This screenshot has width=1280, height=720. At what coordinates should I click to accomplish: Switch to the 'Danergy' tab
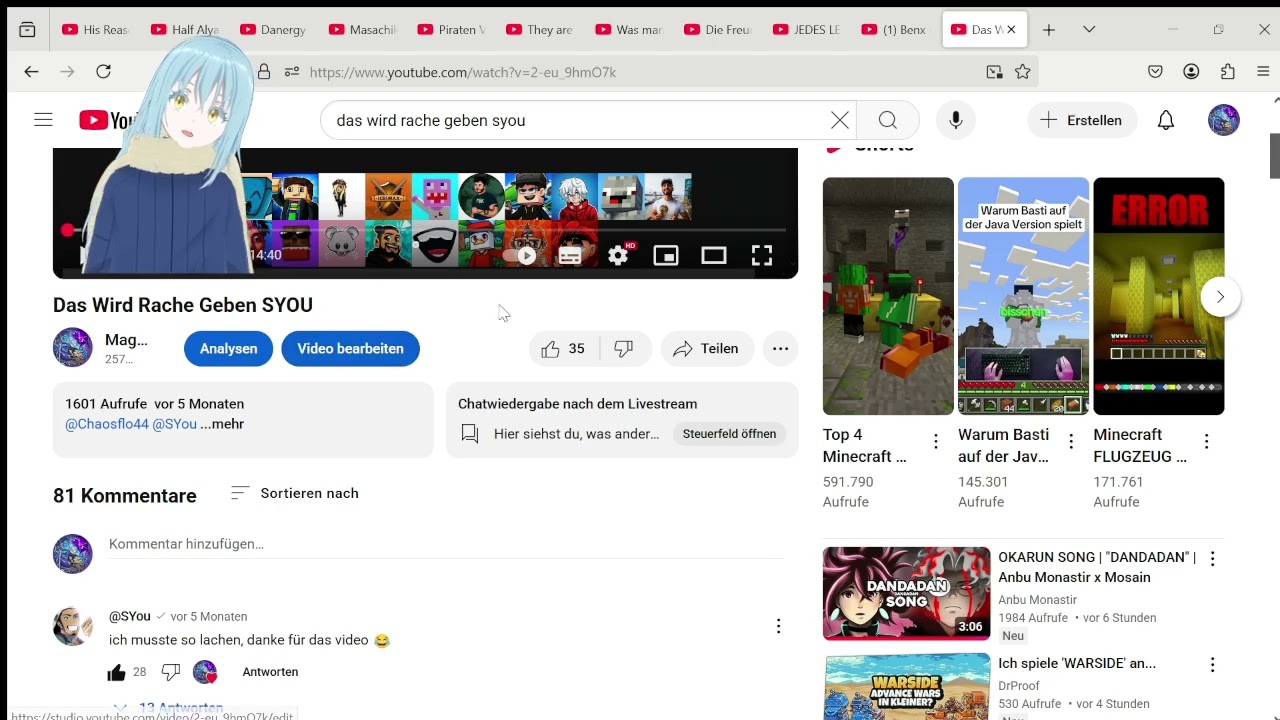[x=274, y=30]
